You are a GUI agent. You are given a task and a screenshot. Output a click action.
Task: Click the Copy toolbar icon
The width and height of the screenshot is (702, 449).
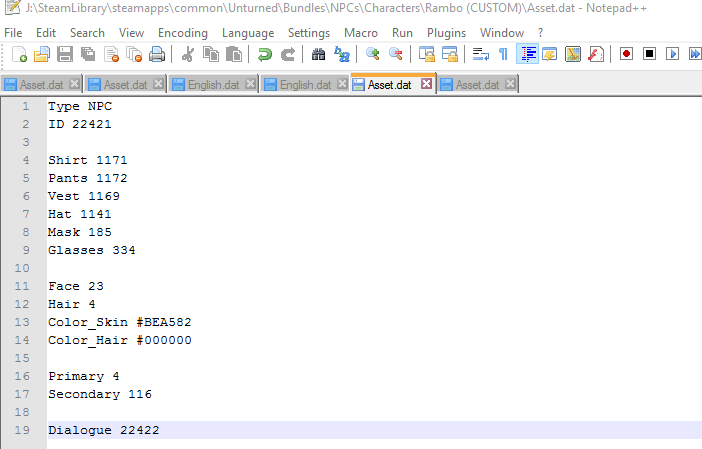coord(211,54)
